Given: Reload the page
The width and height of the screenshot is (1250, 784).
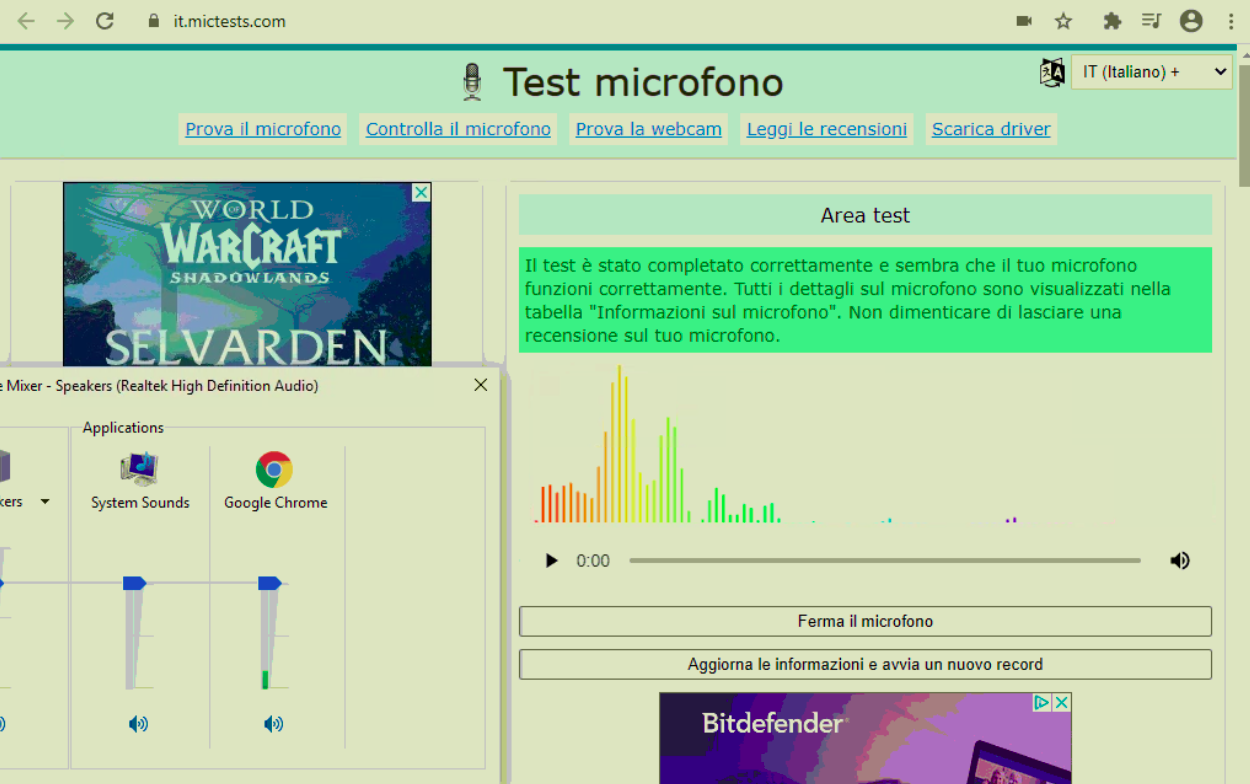Looking at the screenshot, I should 105,21.
